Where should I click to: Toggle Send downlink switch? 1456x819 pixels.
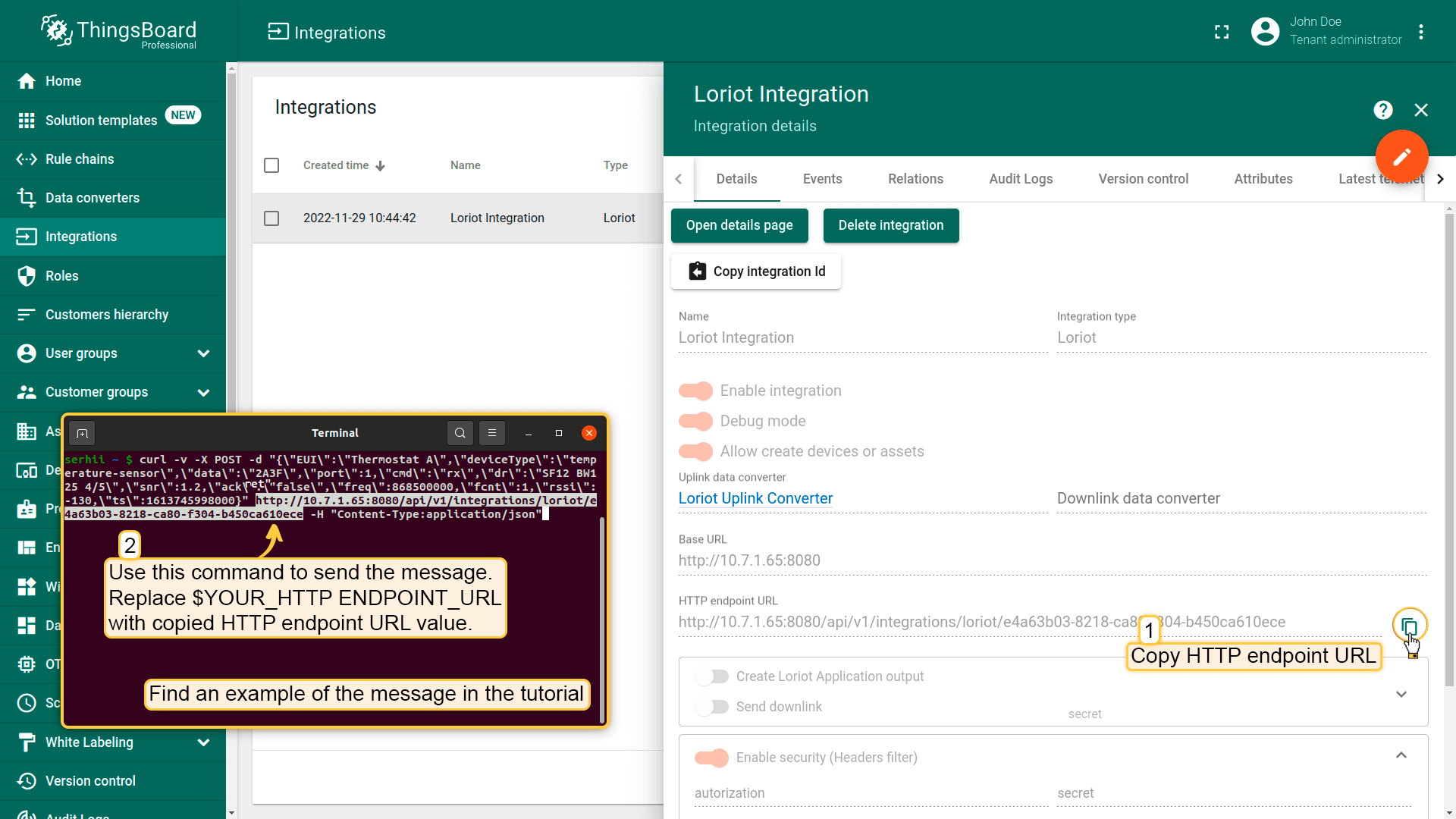[x=711, y=707]
